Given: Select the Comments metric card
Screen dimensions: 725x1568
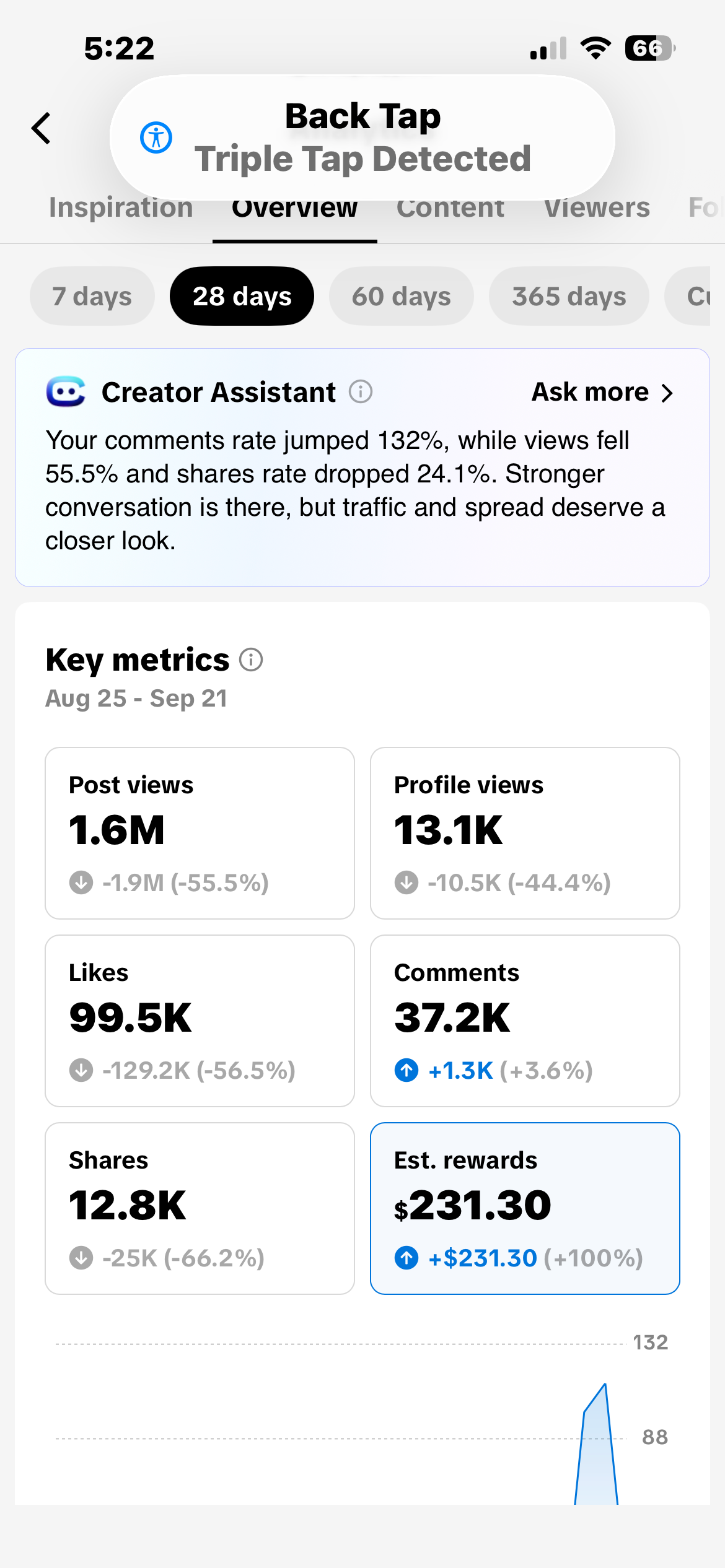Looking at the screenshot, I should point(525,1021).
